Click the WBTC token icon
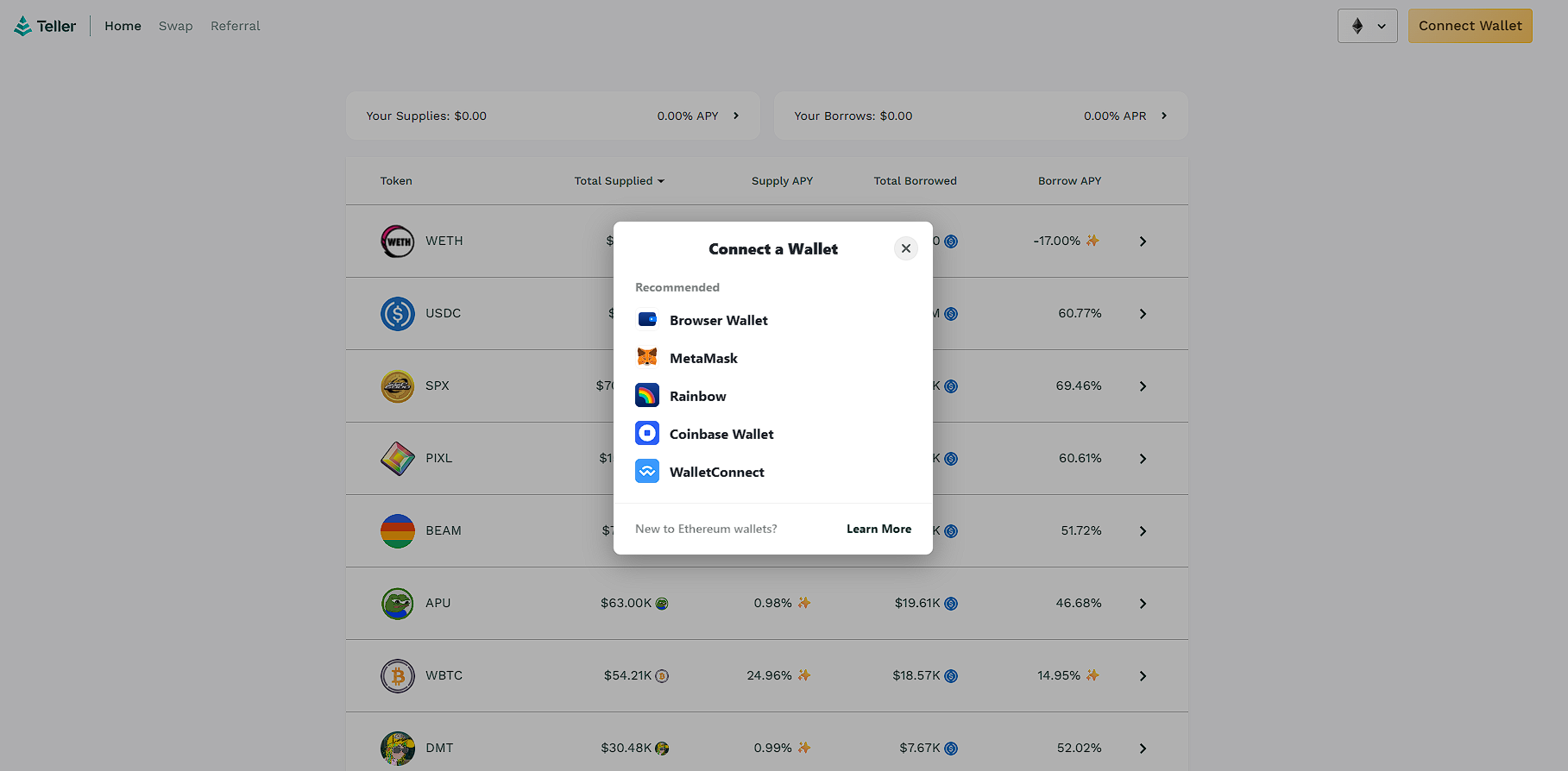 [398, 676]
